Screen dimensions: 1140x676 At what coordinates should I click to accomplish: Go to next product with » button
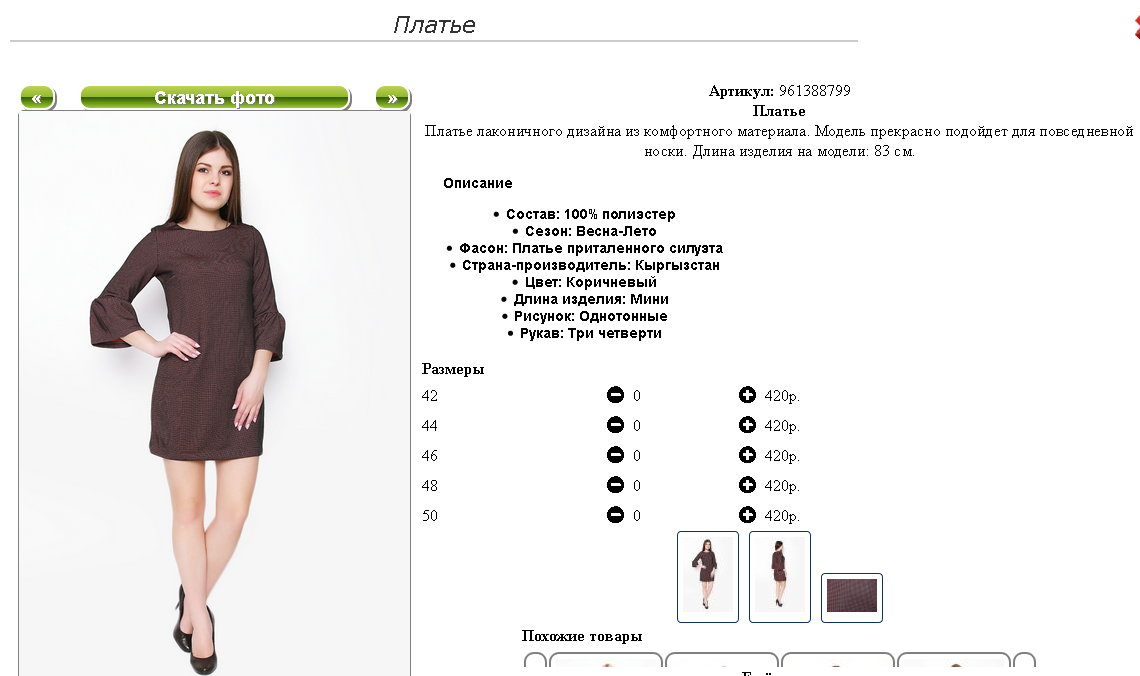coord(393,97)
